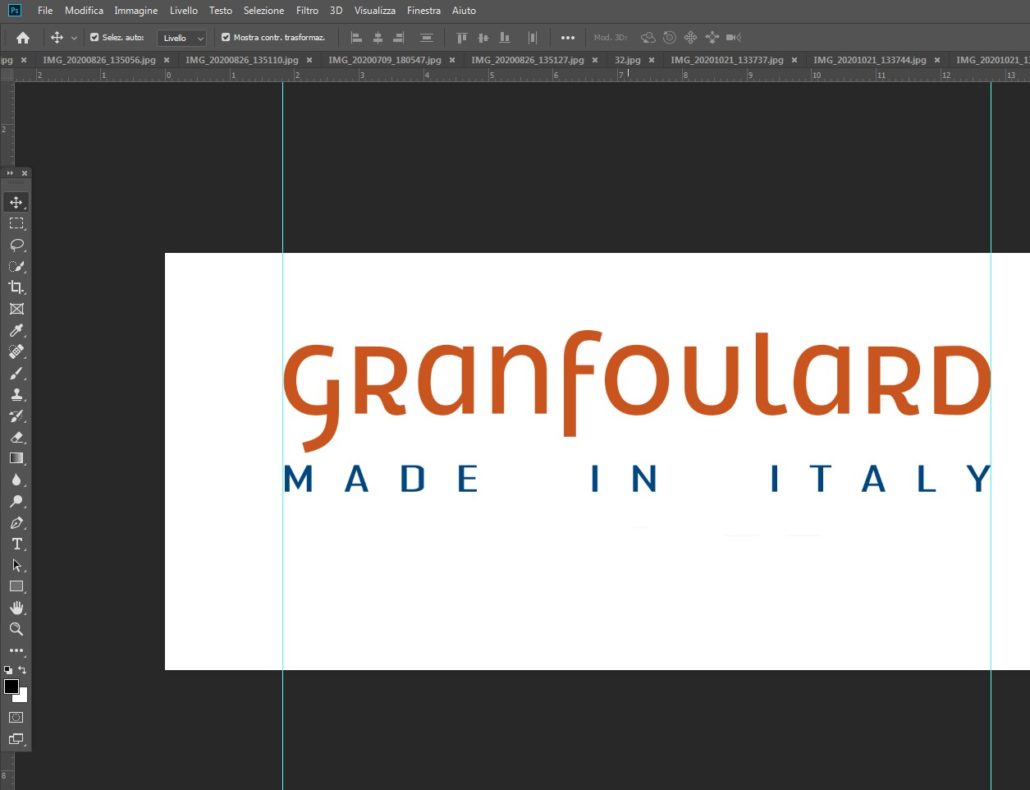
Task: Click the Home button
Action: (x=23, y=38)
